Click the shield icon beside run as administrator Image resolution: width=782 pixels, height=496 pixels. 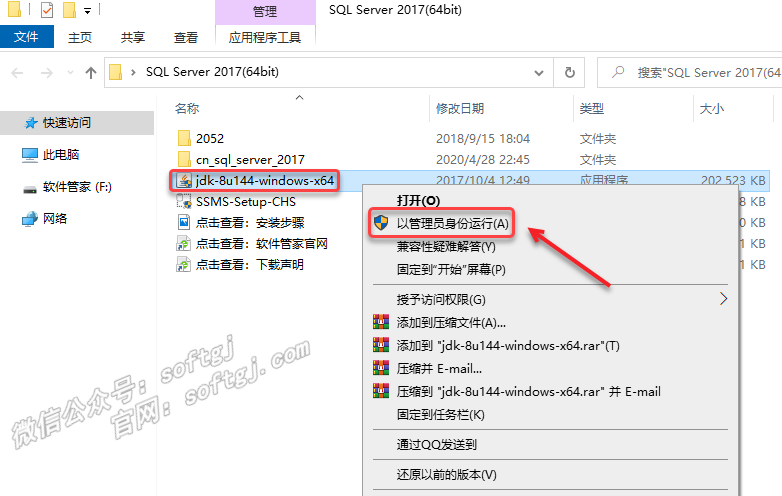pos(381,223)
